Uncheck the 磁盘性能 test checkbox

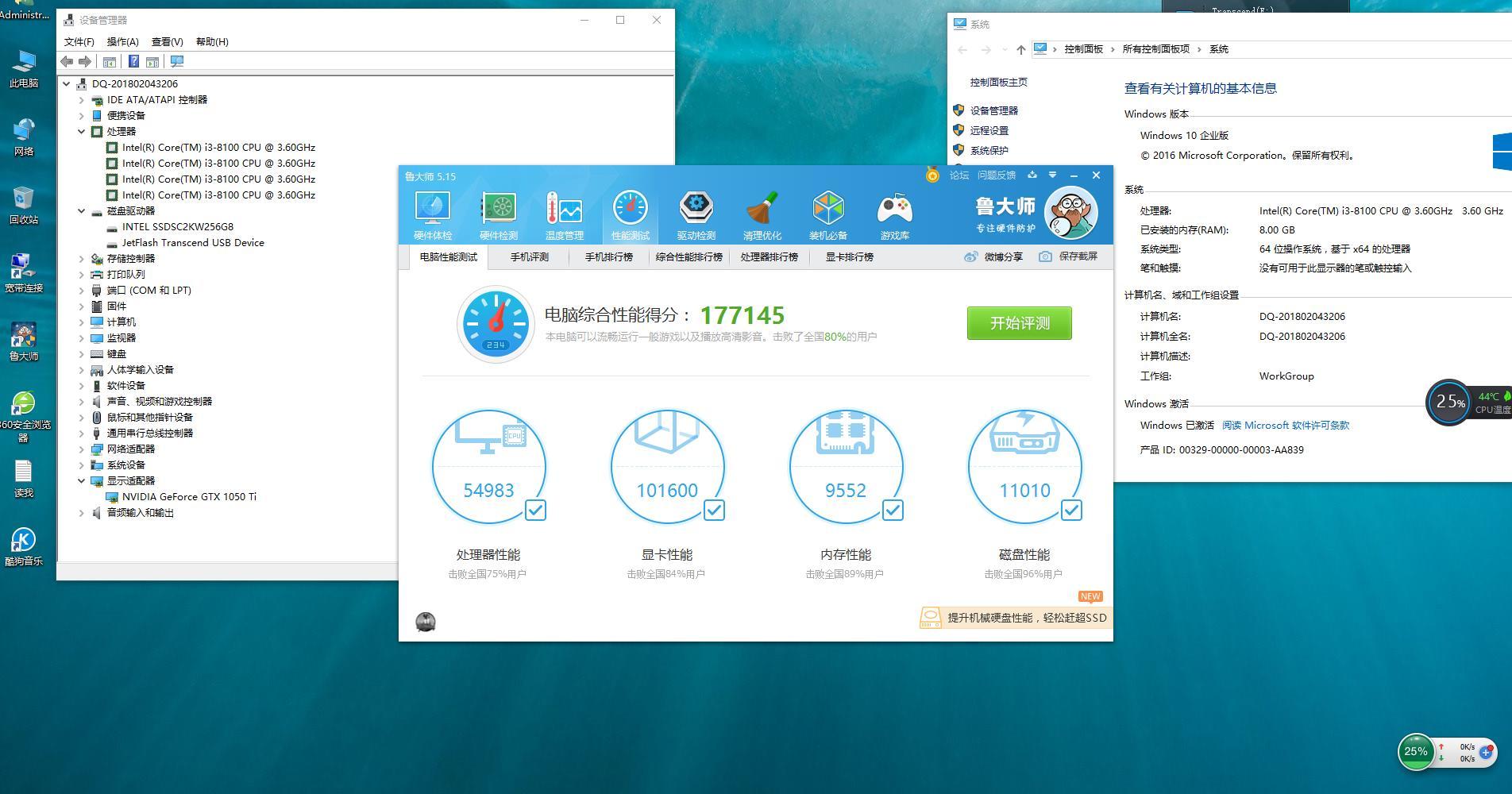(x=1071, y=510)
